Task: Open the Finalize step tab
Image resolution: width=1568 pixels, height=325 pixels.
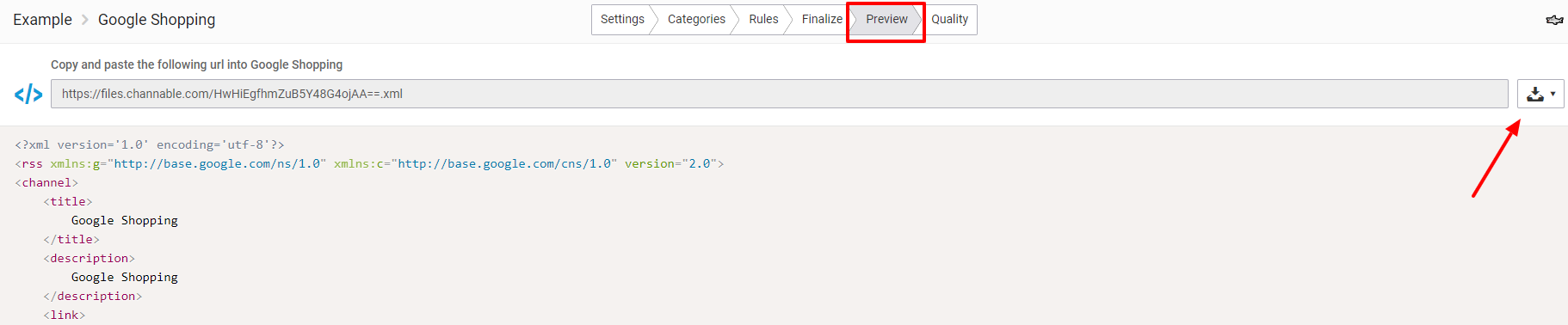Action: [821, 20]
